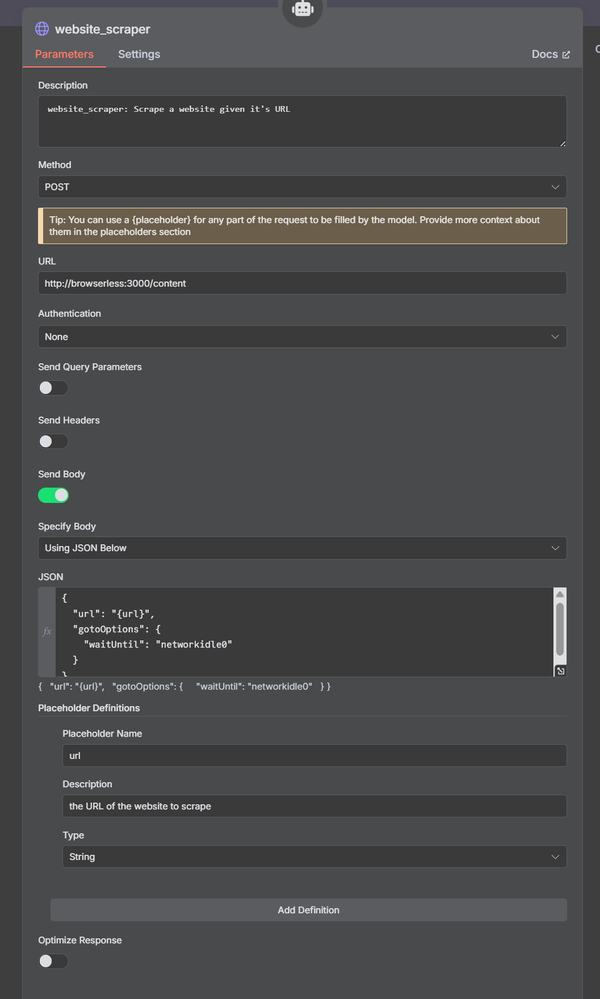Open the Specify Body dropdown

point(300,548)
